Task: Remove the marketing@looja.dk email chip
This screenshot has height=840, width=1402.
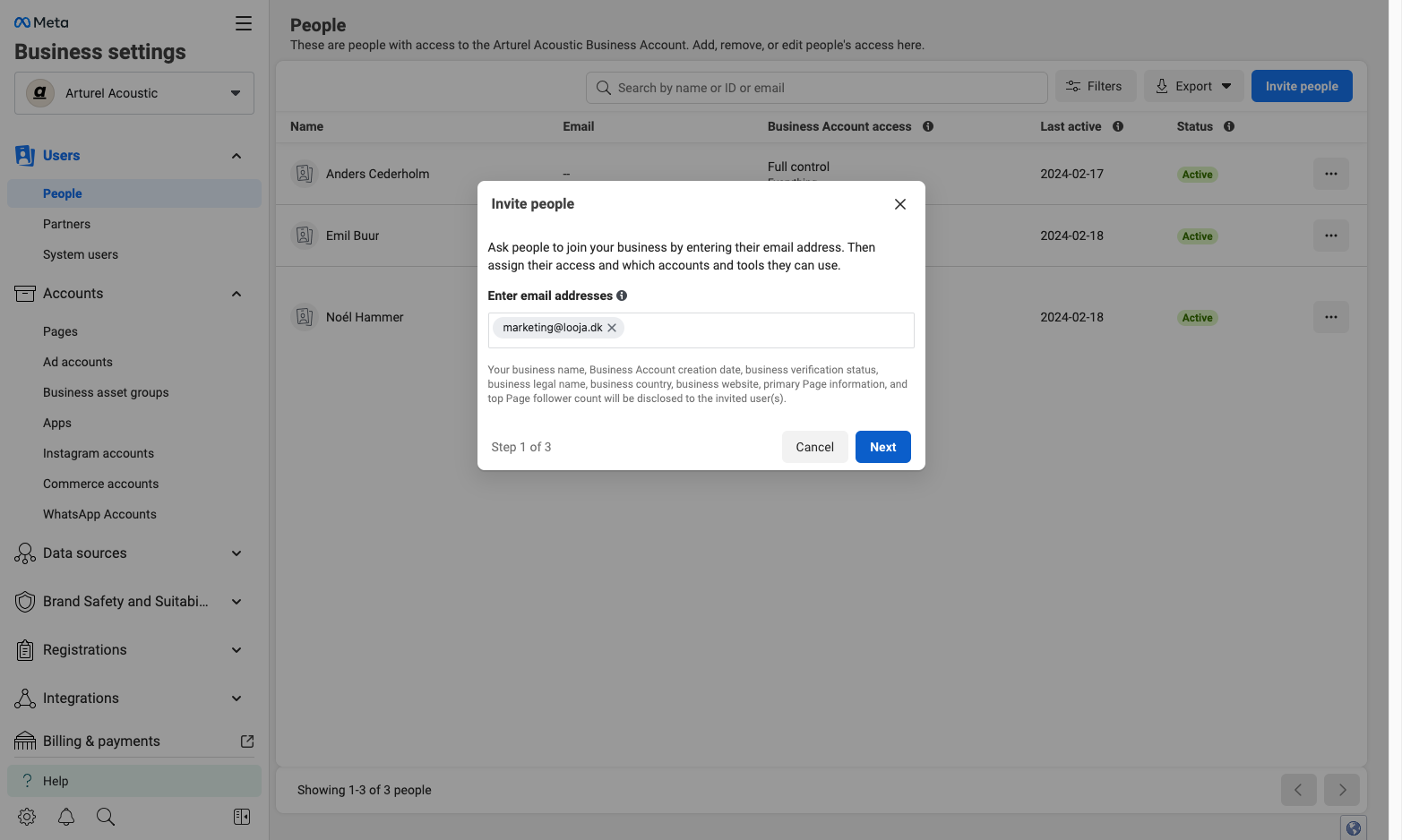Action: tap(612, 328)
